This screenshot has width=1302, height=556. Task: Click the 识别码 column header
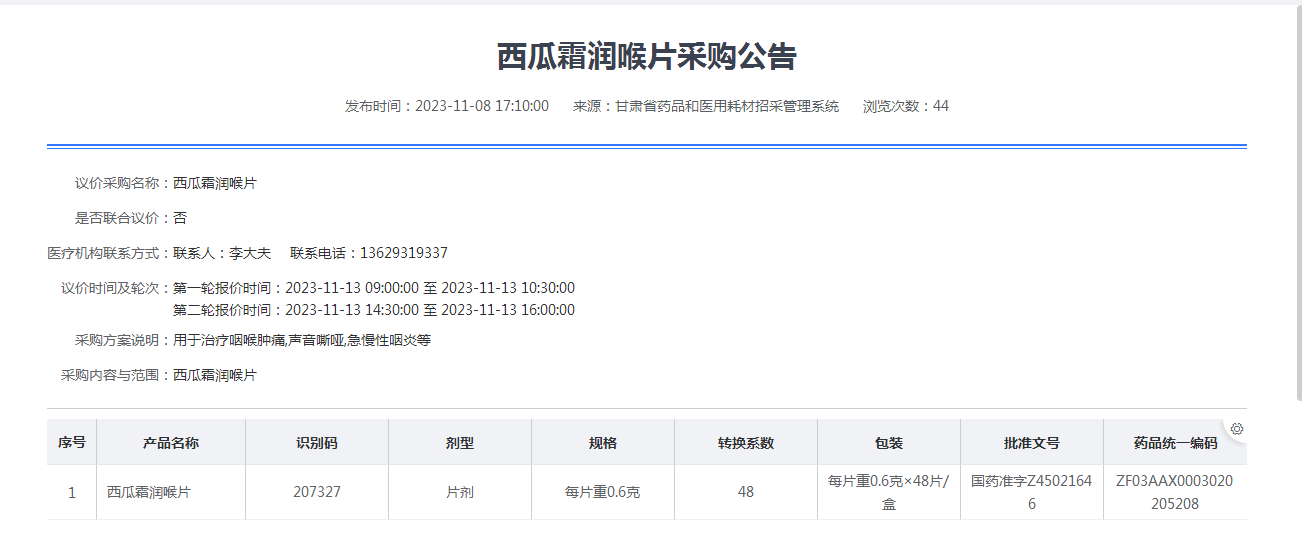click(x=317, y=442)
